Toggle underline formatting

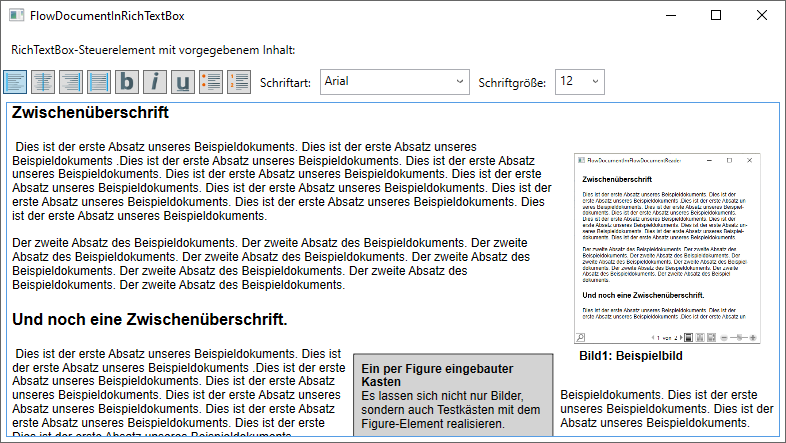point(183,82)
